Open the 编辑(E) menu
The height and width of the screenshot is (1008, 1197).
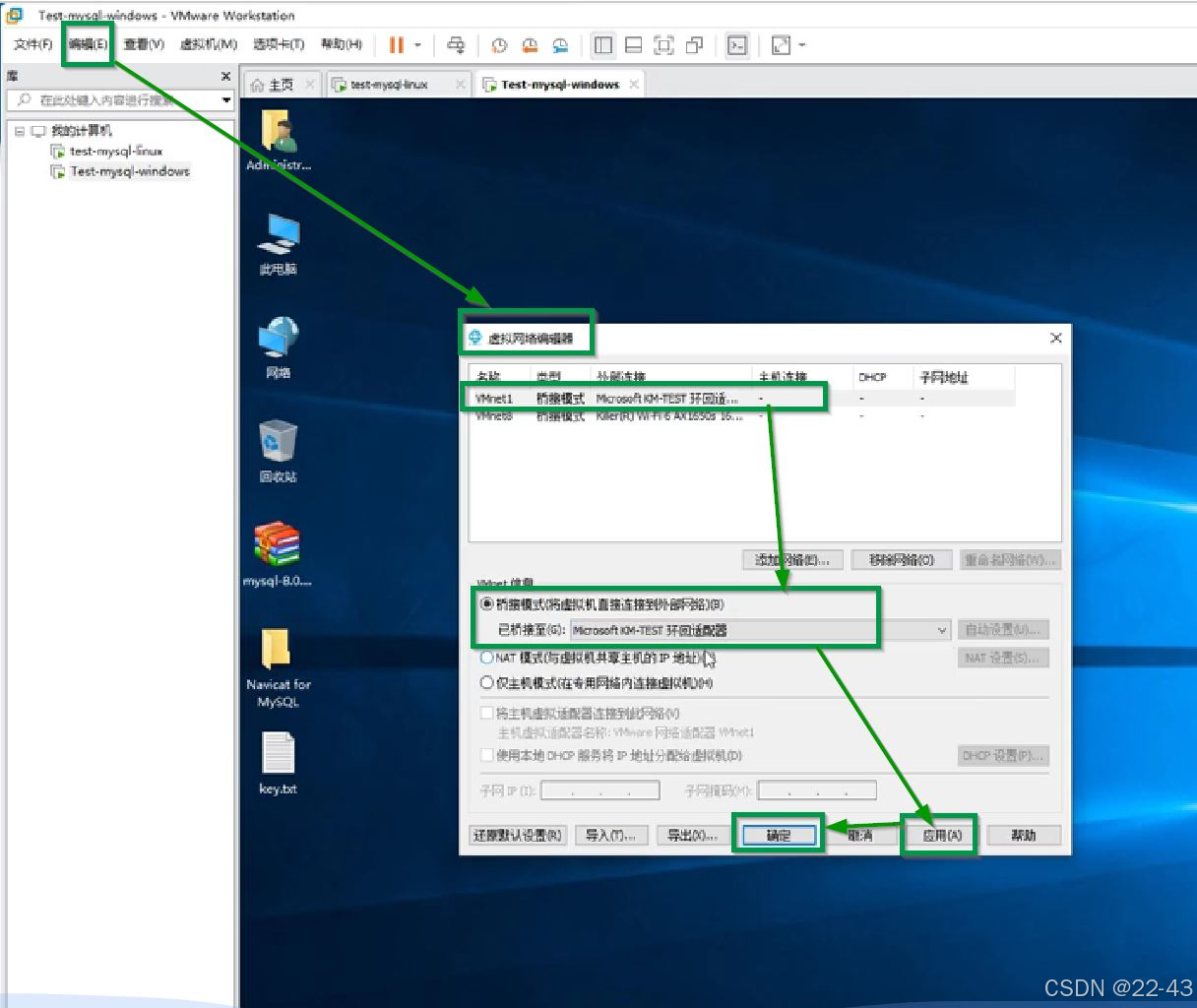88,44
